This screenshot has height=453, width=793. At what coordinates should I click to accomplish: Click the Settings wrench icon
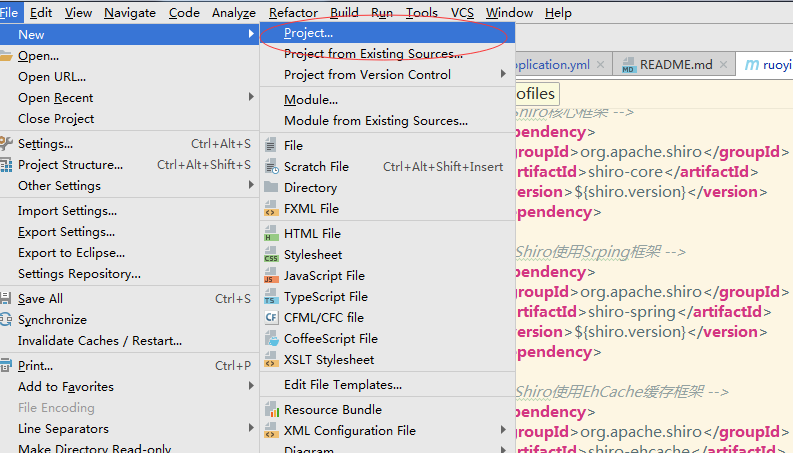tap(6, 144)
